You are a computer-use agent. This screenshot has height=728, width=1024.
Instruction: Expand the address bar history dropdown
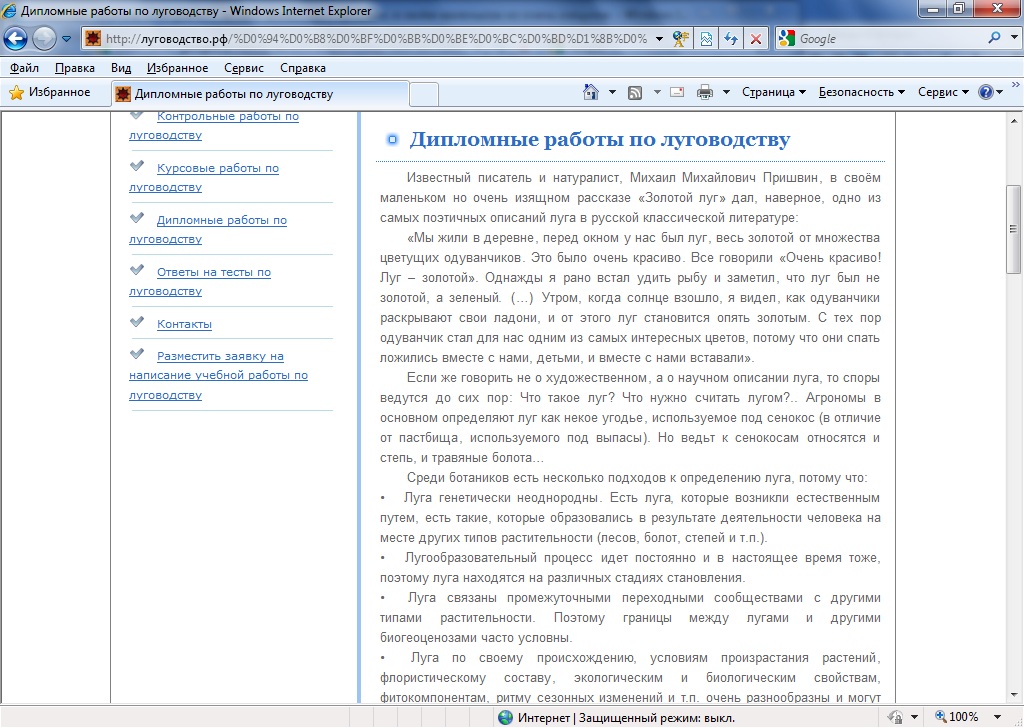pos(659,39)
